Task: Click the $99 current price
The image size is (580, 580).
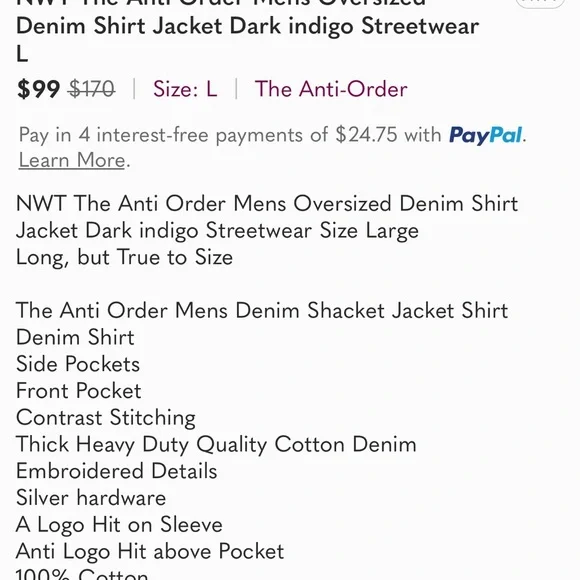Action: tap(38, 89)
